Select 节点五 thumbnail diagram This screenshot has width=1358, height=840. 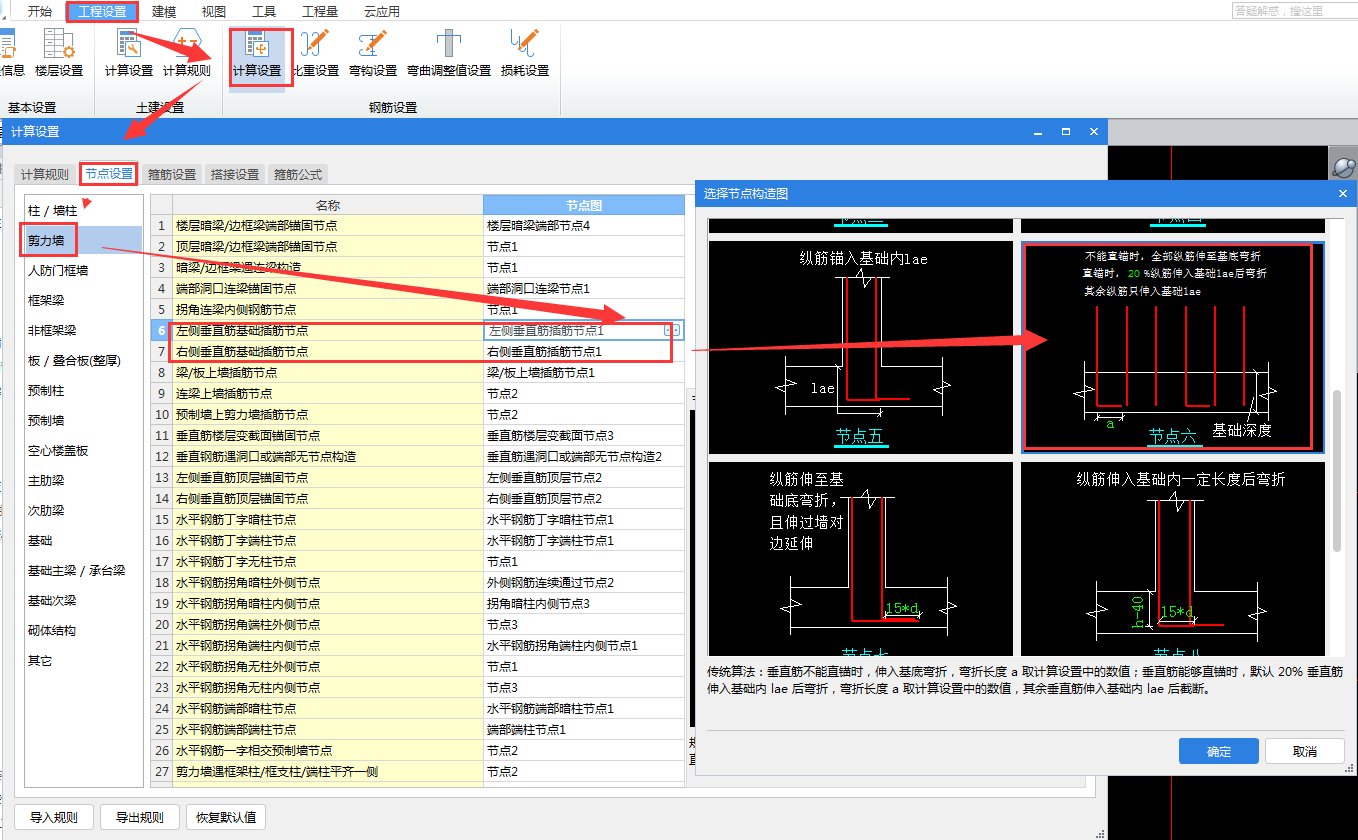coord(861,347)
